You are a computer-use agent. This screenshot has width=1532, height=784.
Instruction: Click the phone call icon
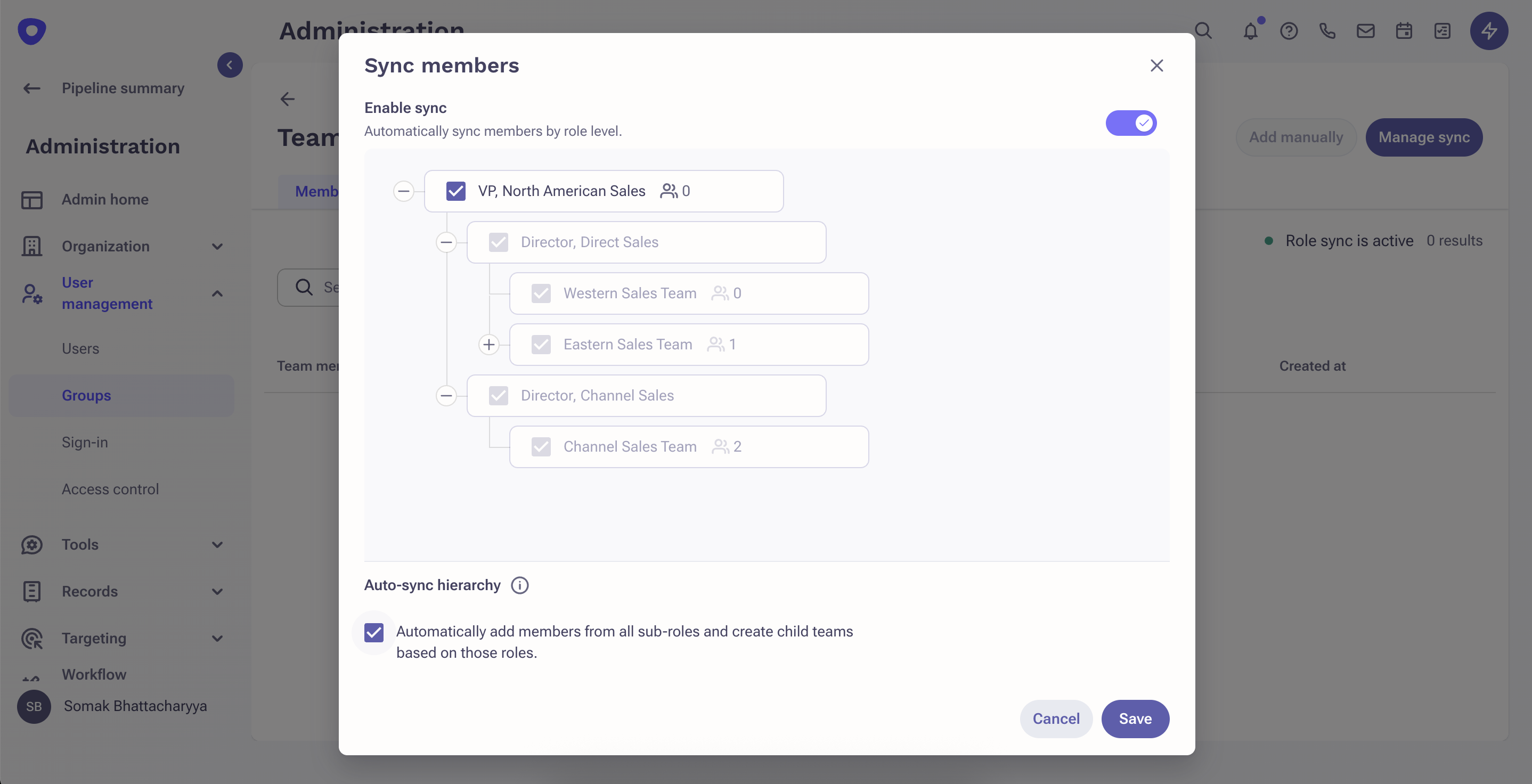point(1327,31)
